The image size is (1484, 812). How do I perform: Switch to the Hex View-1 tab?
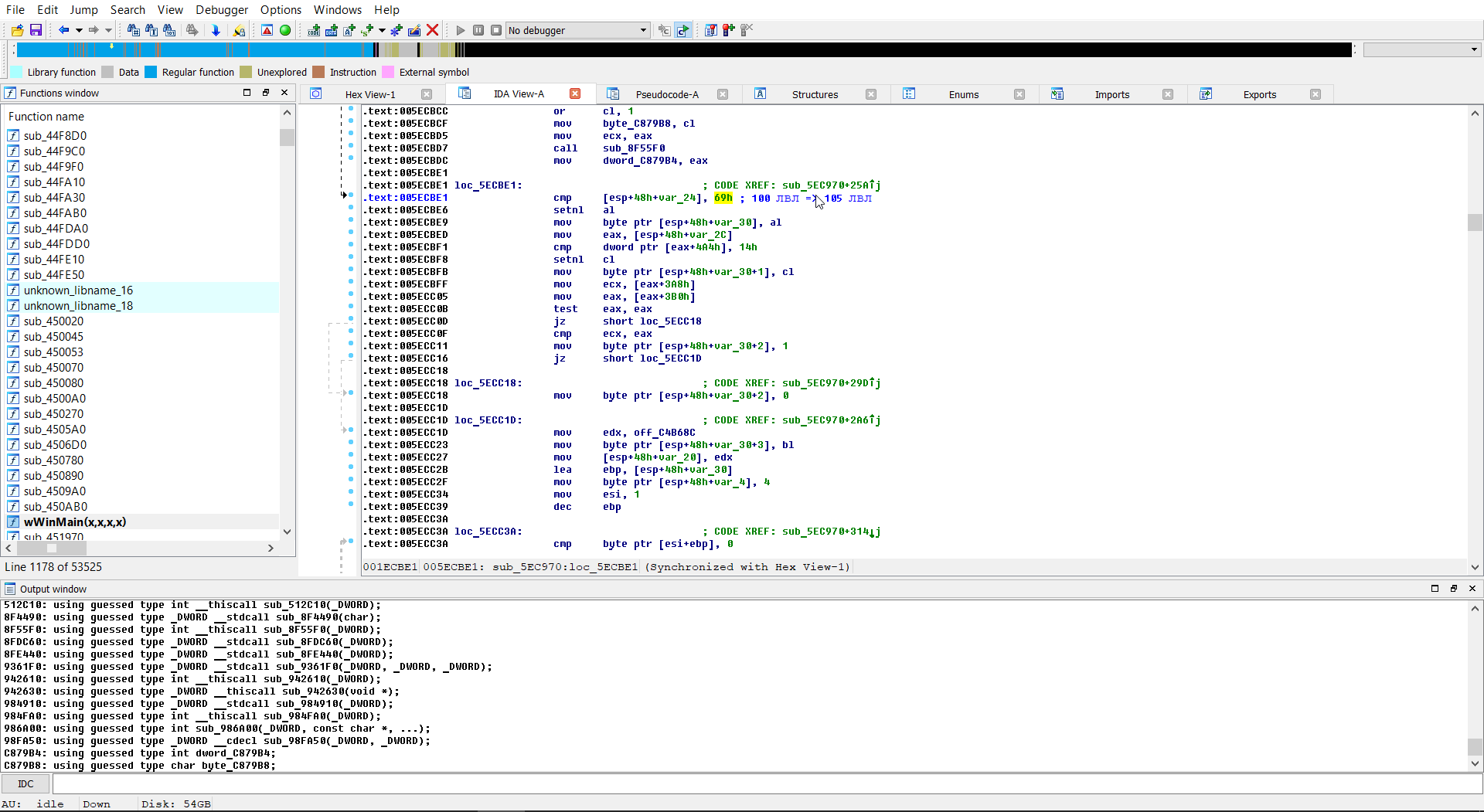point(369,94)
